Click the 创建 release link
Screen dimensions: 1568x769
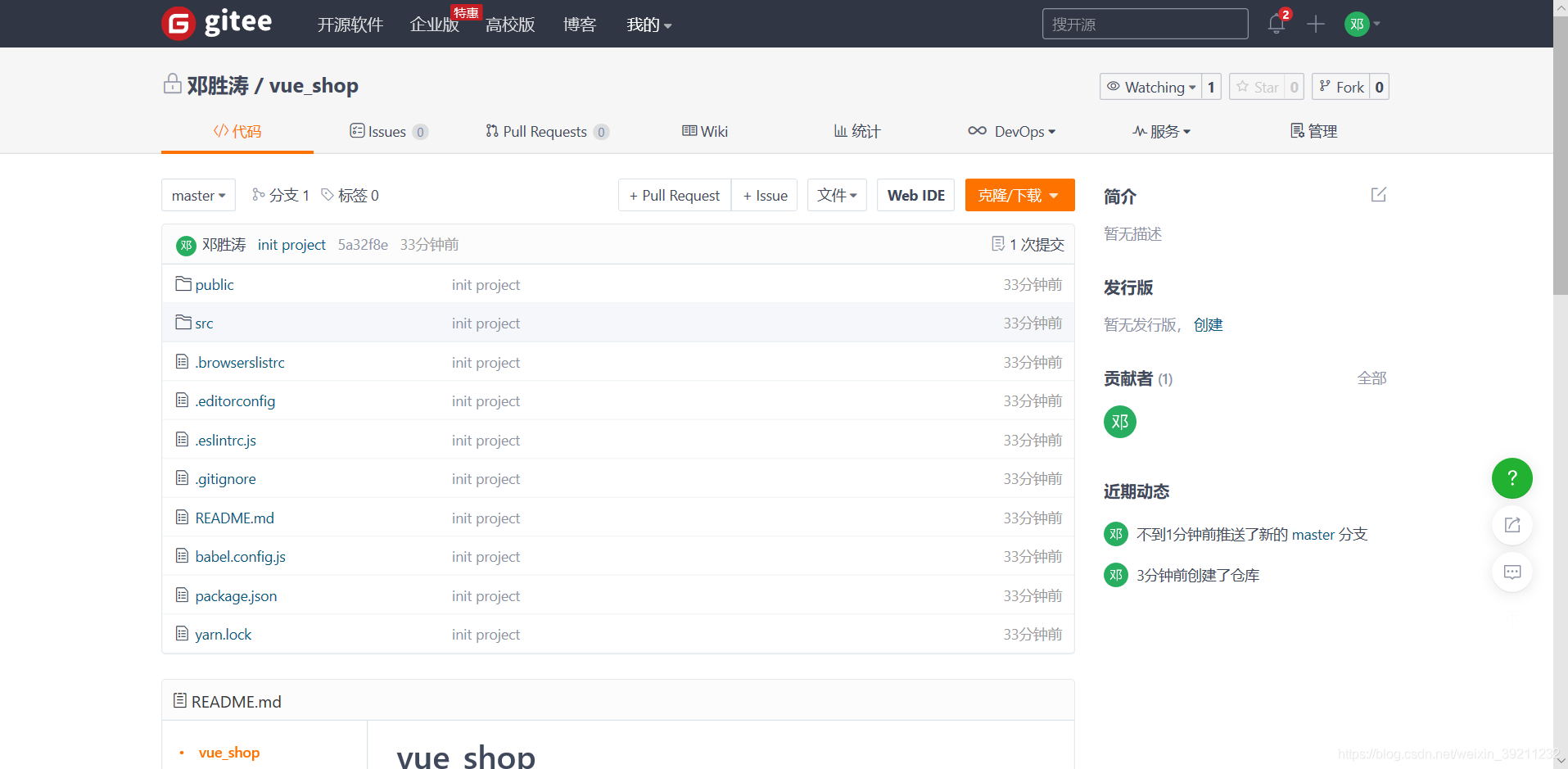1208,324
